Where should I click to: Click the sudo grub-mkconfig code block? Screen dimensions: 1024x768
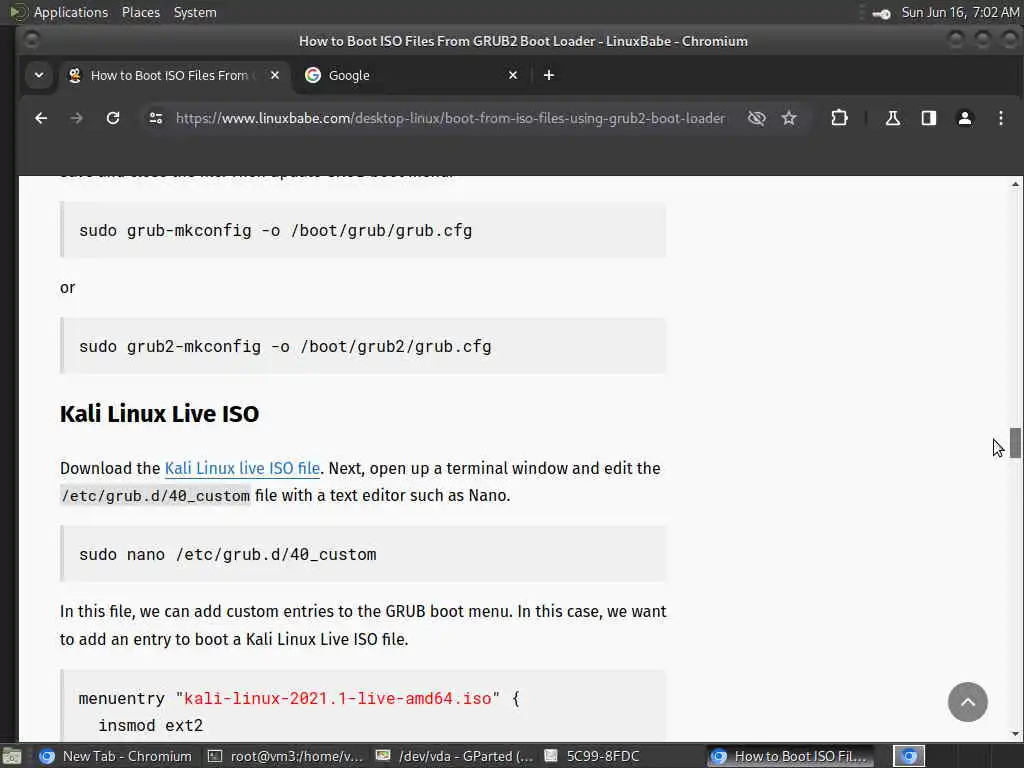click(x=363, y=230)
